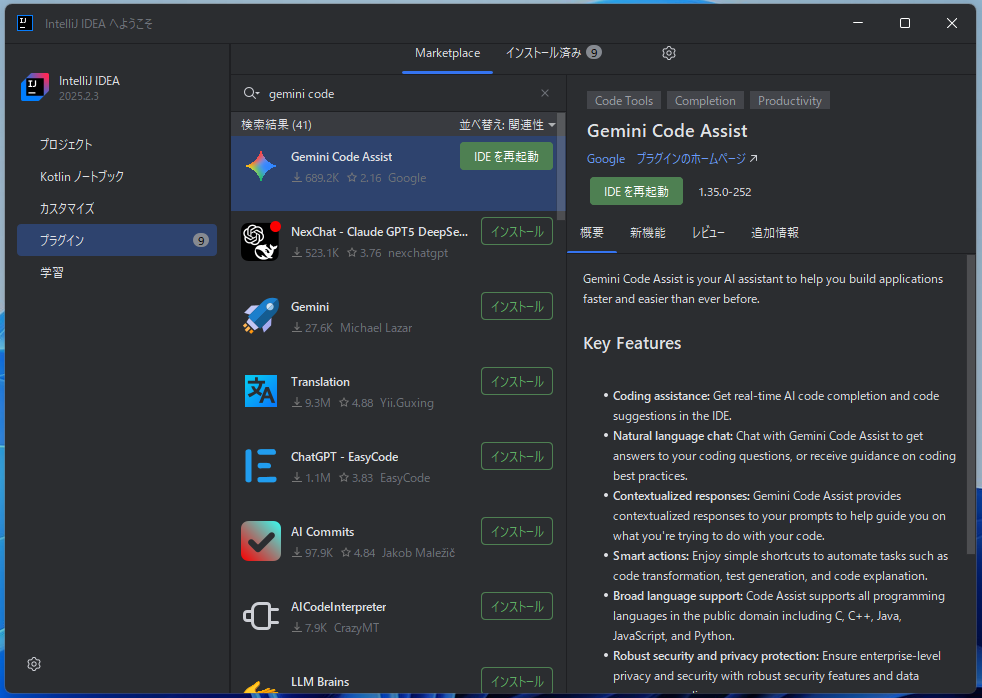The height and width of the screenshot is (698, 982).
Task: Switch to the インストール済み tab
Action: [x=544, y=53]
